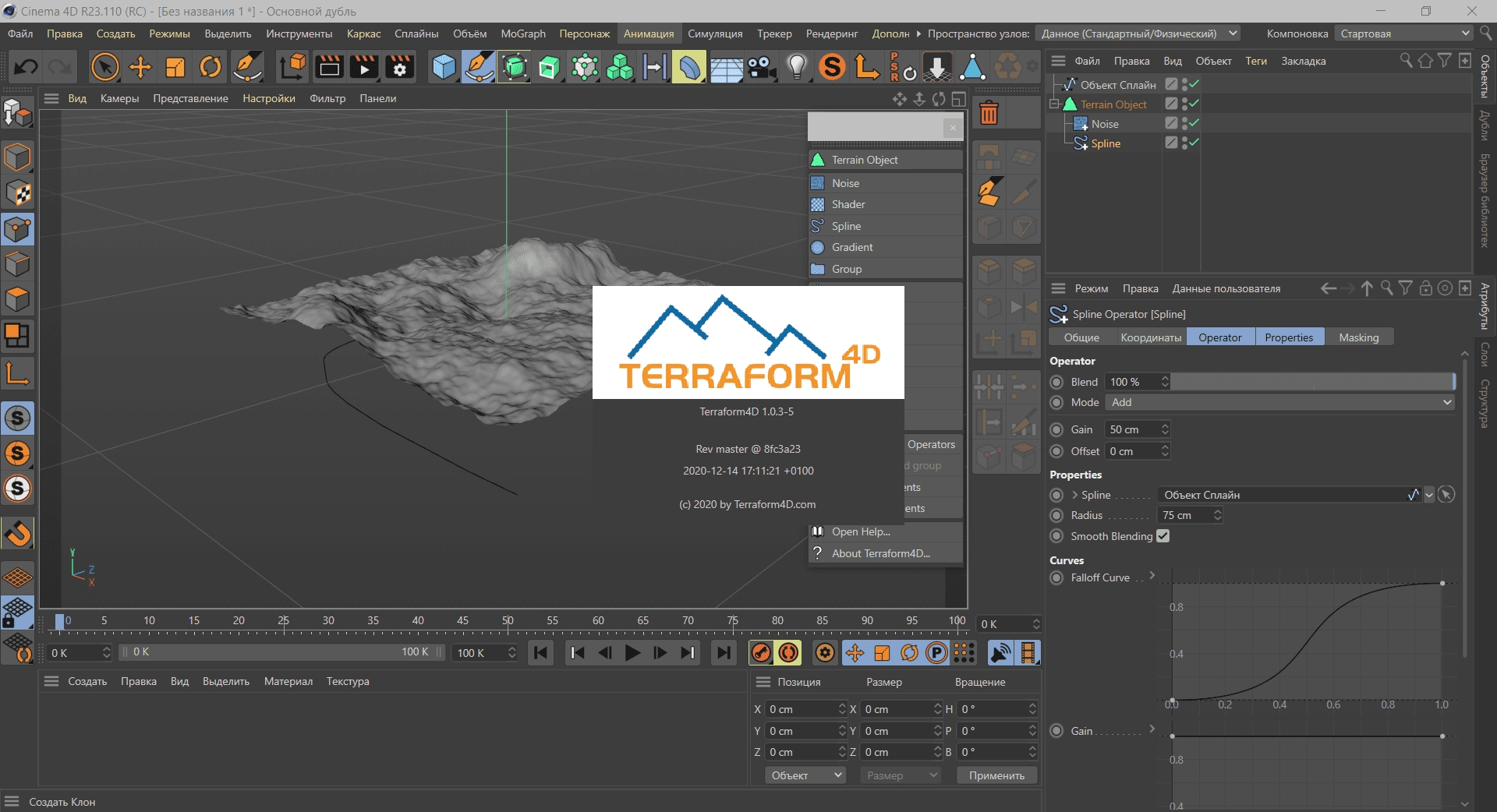
Task: Toggle Blend animation circle
Action: click(1056, 382)
